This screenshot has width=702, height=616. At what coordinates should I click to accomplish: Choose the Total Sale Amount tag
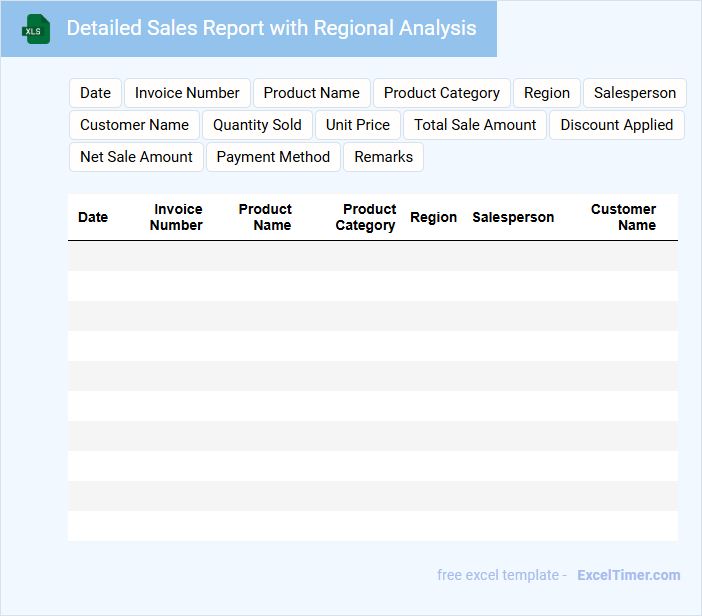pos(475,125)
